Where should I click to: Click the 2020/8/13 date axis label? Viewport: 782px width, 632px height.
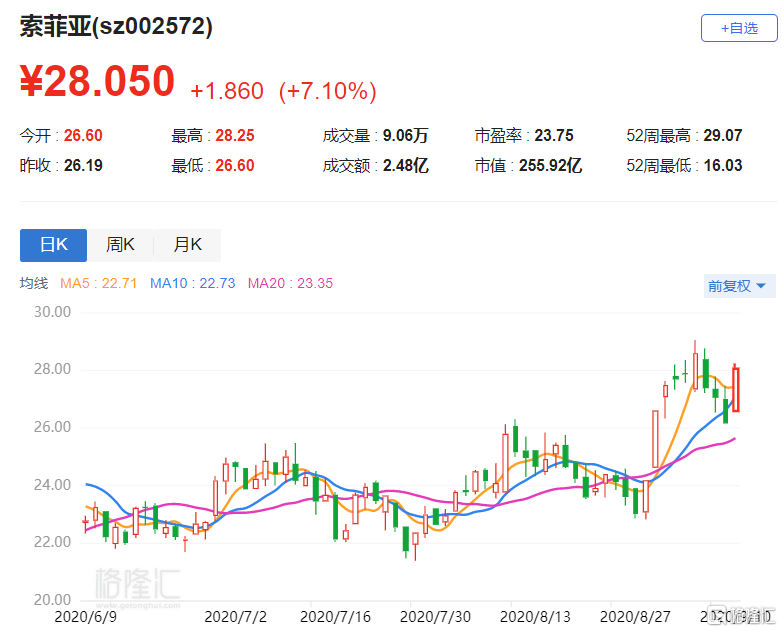(535, 617)
